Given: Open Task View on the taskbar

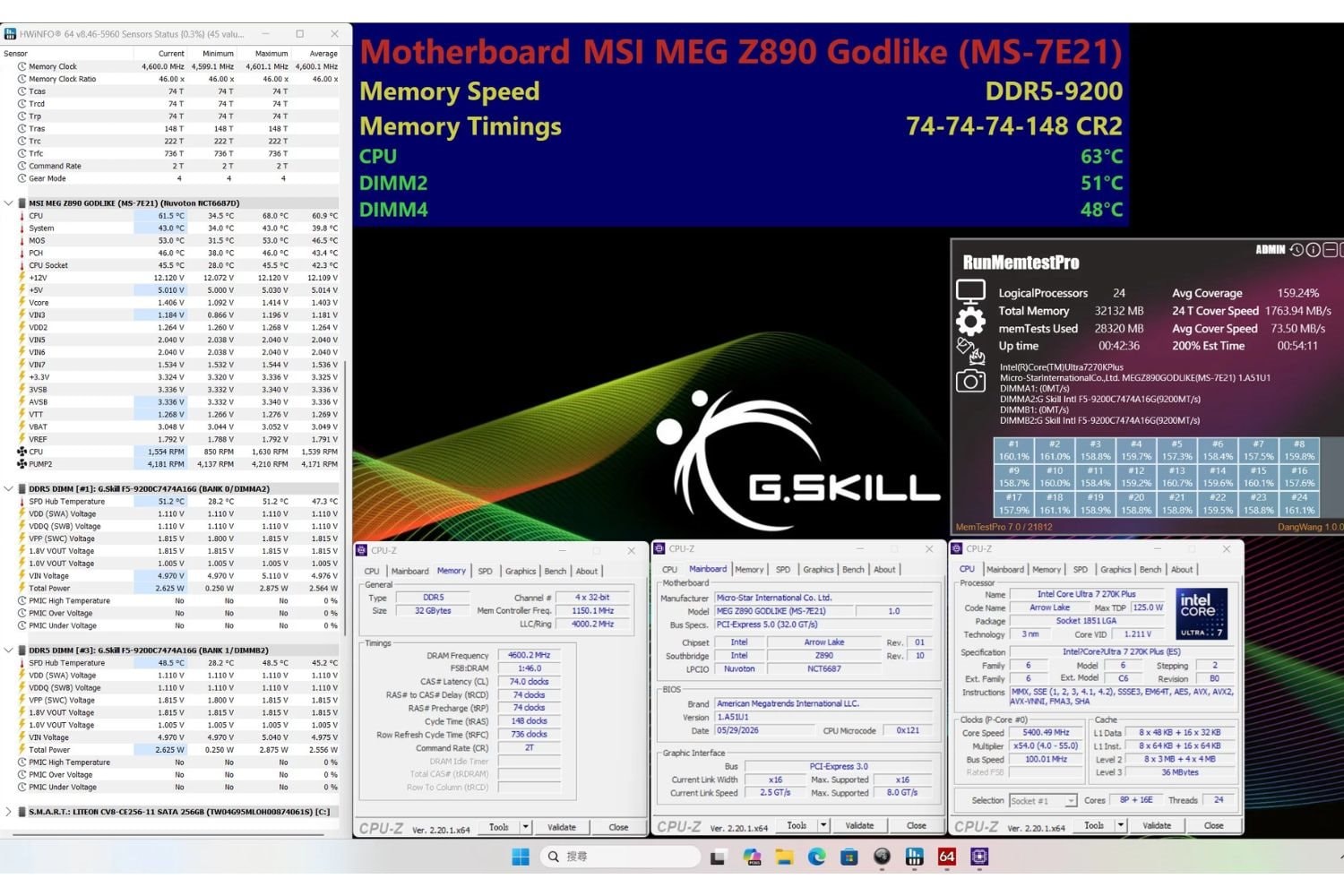Looking at the screenshot, I should (718, 857).
